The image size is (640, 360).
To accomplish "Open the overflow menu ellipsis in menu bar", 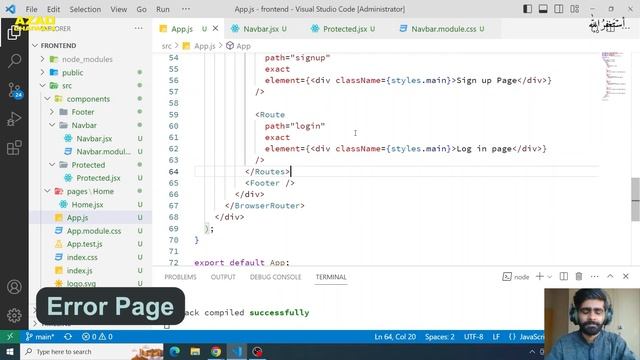I will (x=186, y=9).
